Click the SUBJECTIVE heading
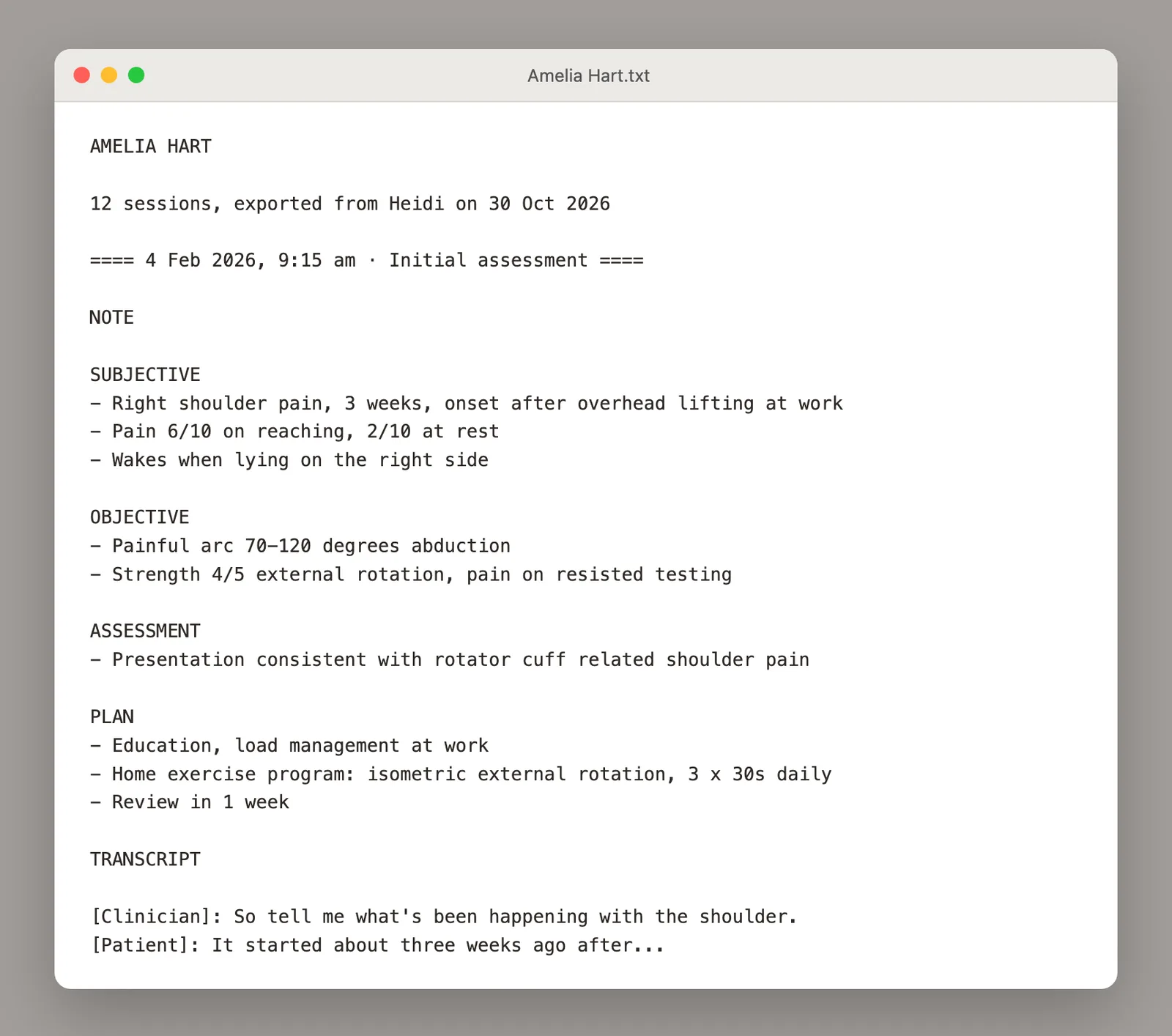 pyautogui.click(x=145, y=375)
